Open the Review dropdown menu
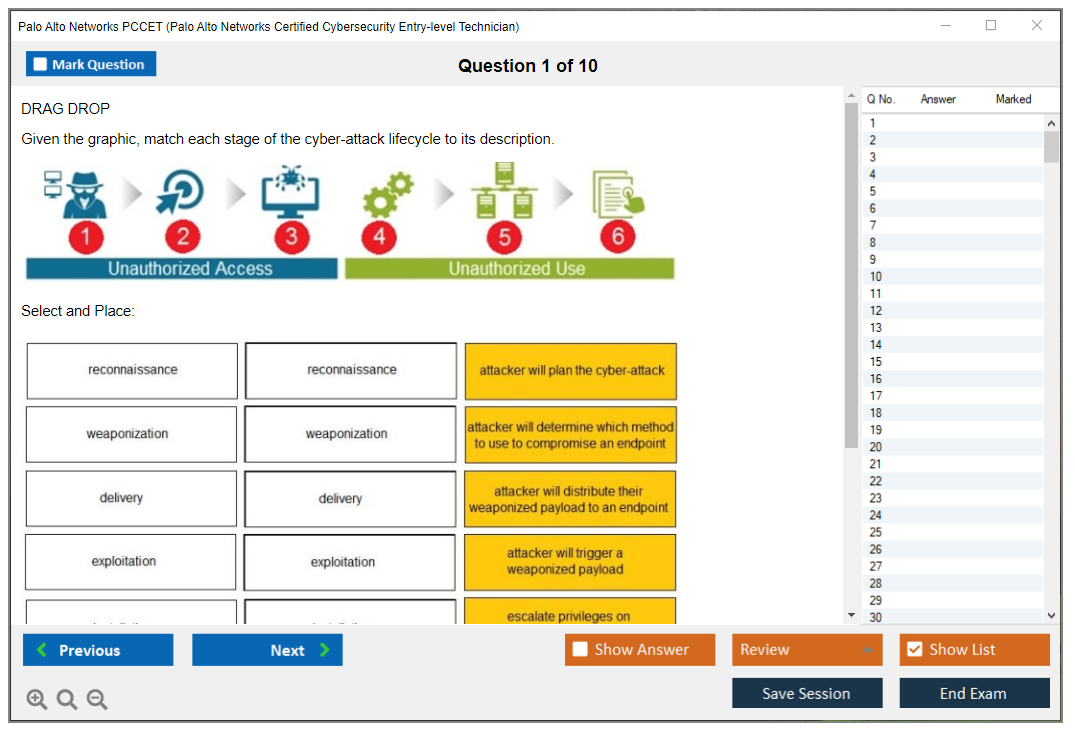This screenshot has width=1075, height=735. pos(808,650)
